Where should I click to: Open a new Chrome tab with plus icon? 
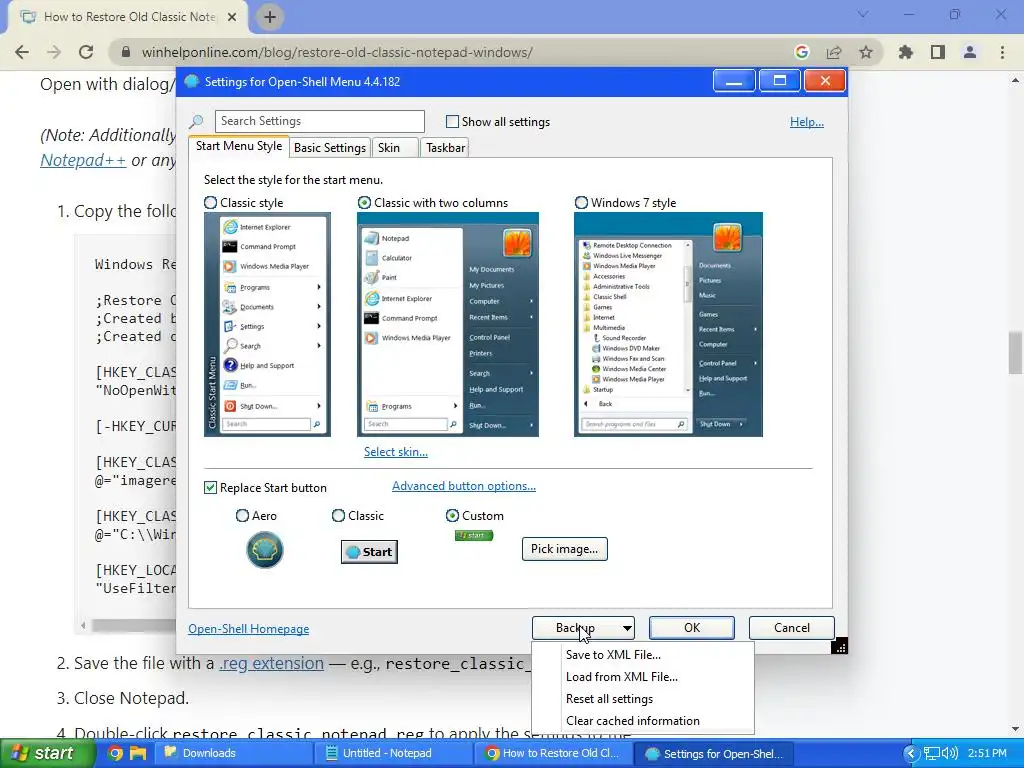pyautogui.click(x=270, y=17)
